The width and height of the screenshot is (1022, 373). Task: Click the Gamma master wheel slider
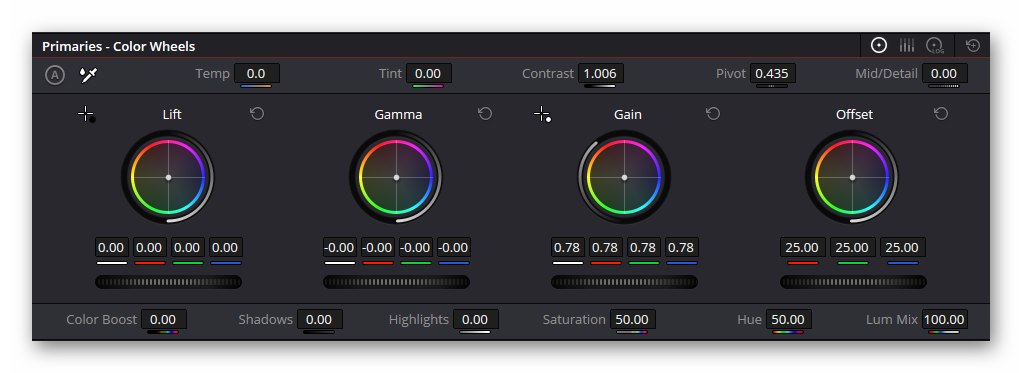click(396, 282)
